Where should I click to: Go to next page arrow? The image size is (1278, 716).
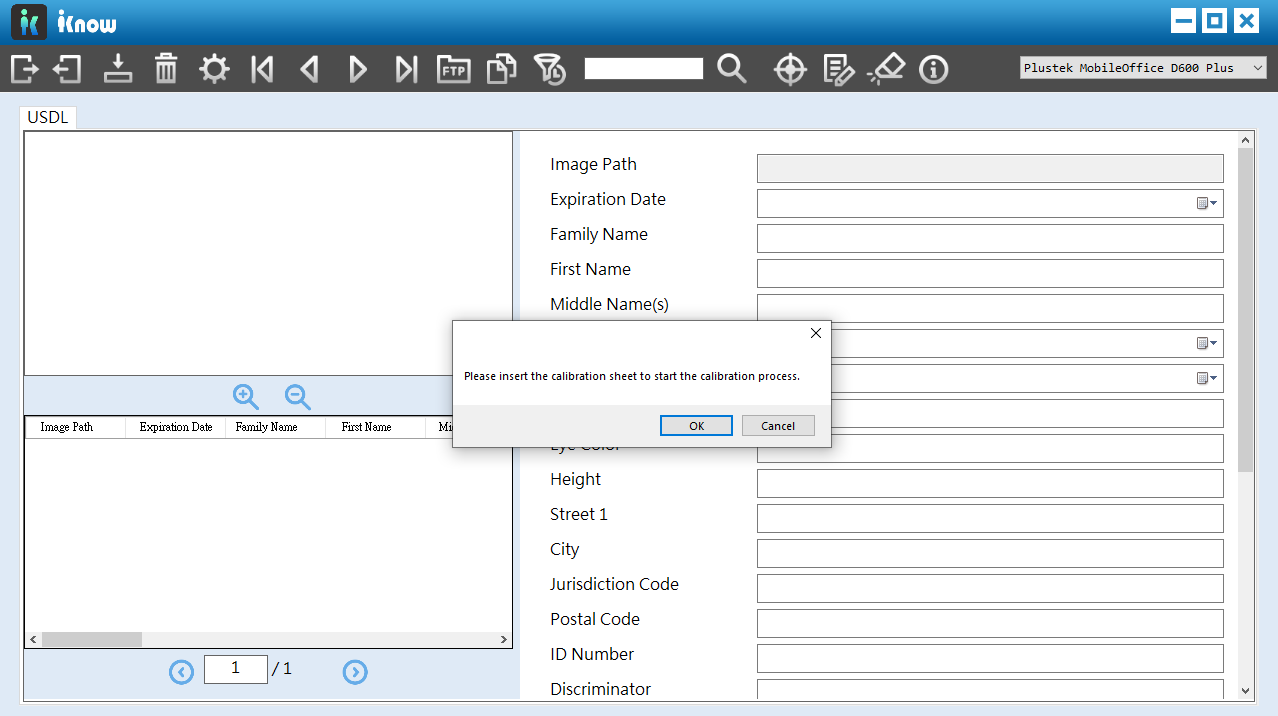point(355,672)
